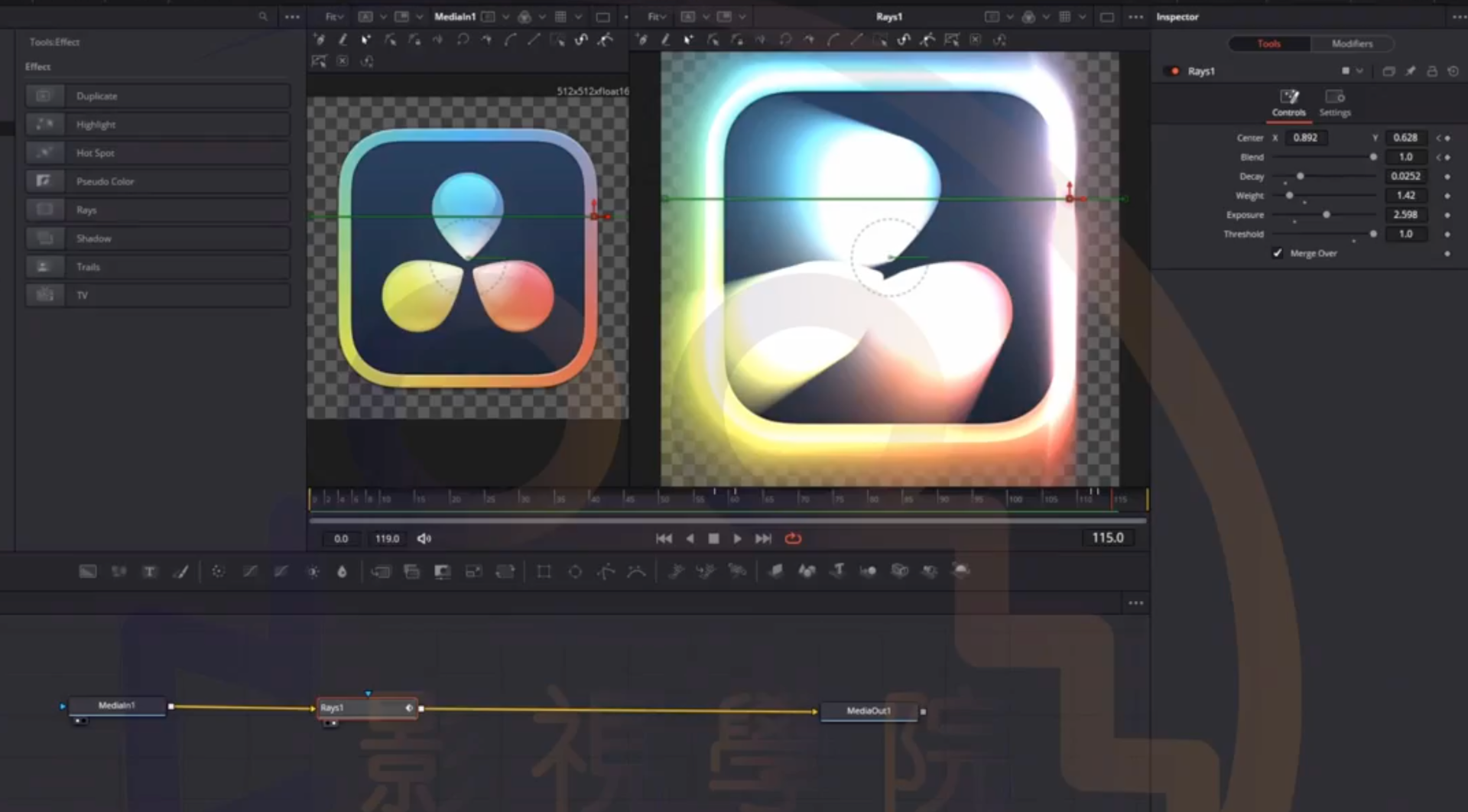Click the Brightness Contrast sun icon
The width and height of the screenshot is (1468, 812).
point(313,571)
